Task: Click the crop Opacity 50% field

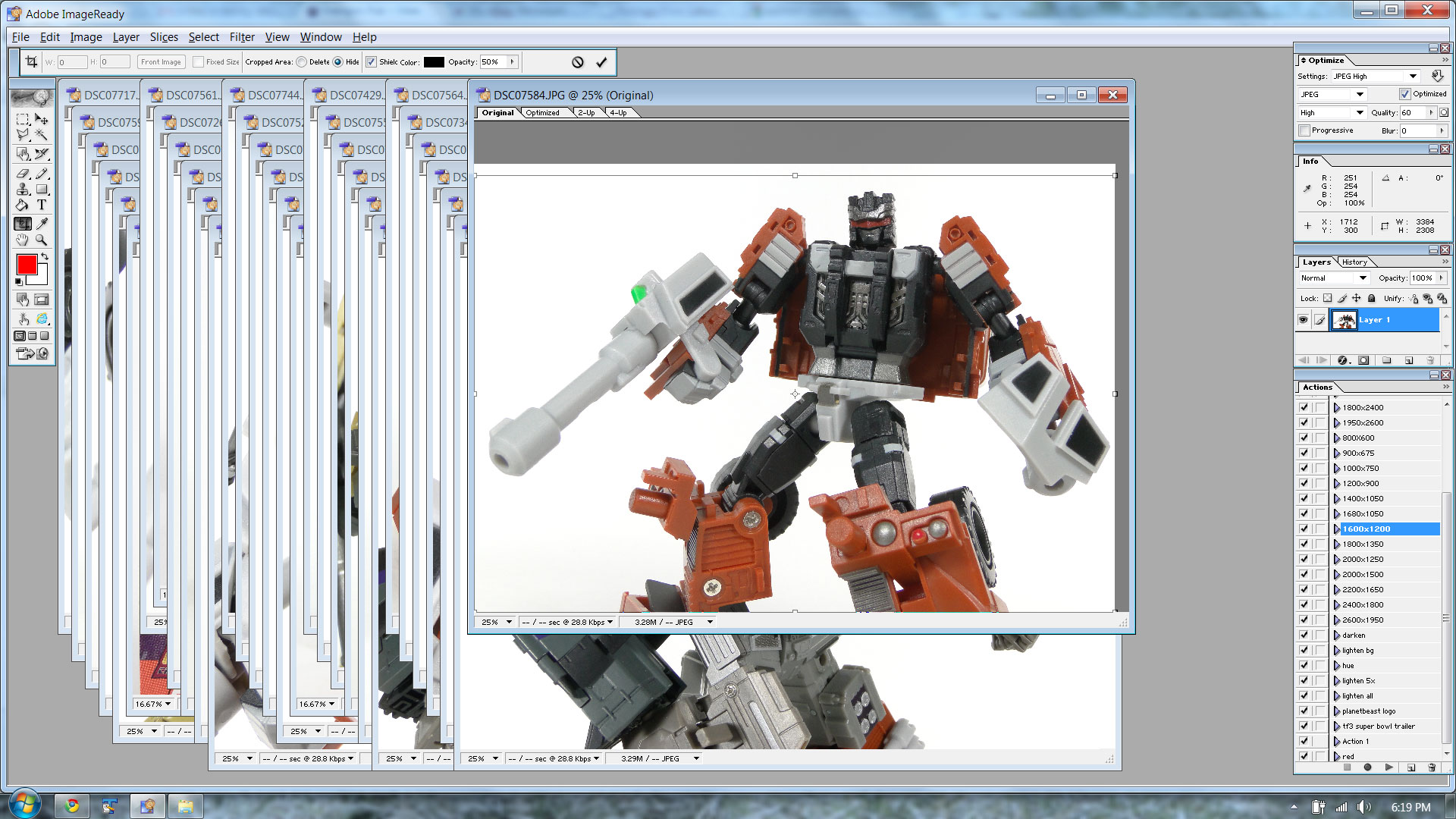Action: [493, 62]
